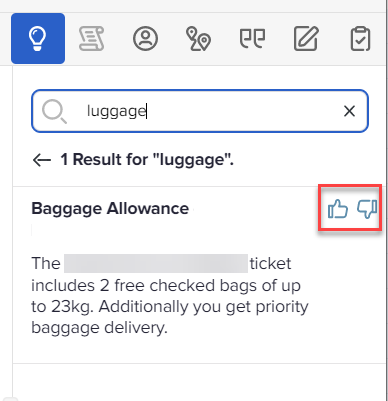Click the 'baggage delivery.' closing line
Viewport: 388px width, 401px height.
[x=99, y=328]
